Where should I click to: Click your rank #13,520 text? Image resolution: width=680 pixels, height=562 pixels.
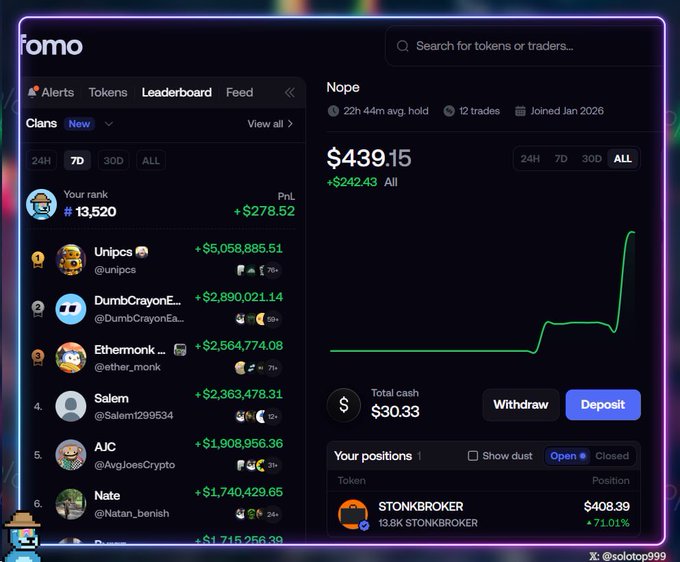(90, 212)
